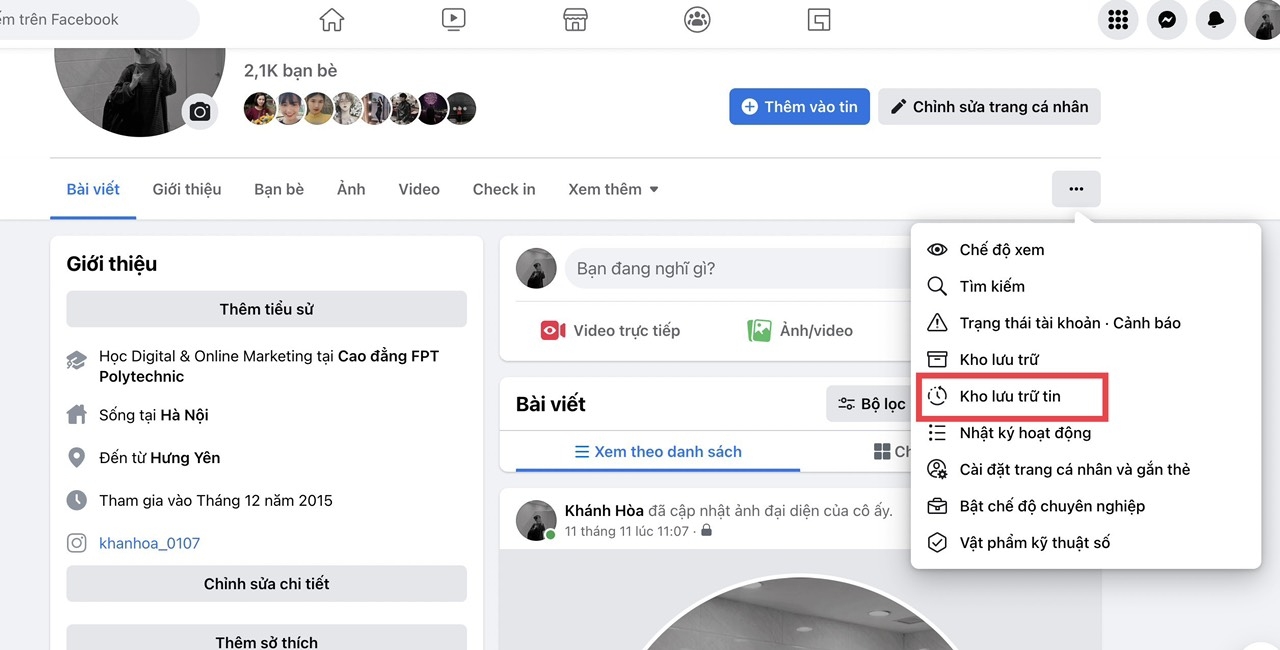Click list icon beside 'Nhật ký hoạt động'
This screenshot has width=1280, height=650.
pyautogui.click(x=937, y=433)
